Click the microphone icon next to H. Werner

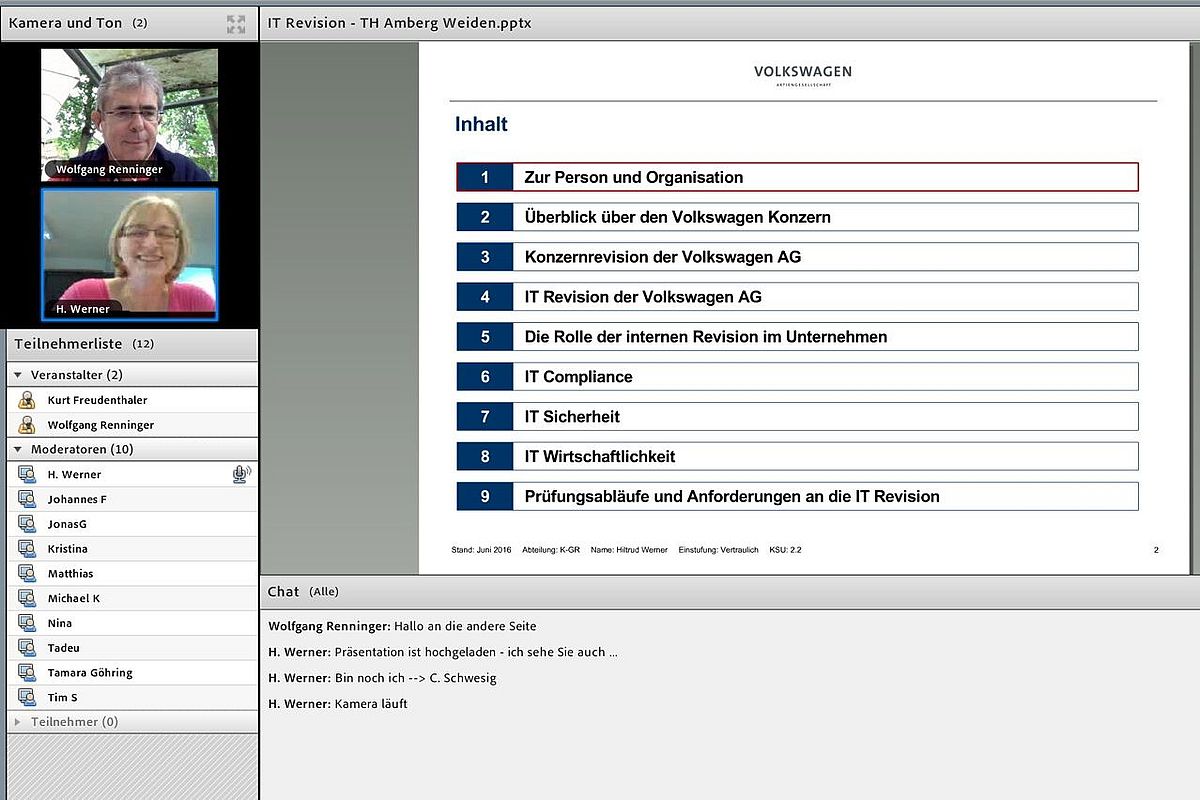pyautogui.click(x=241, y=474)
